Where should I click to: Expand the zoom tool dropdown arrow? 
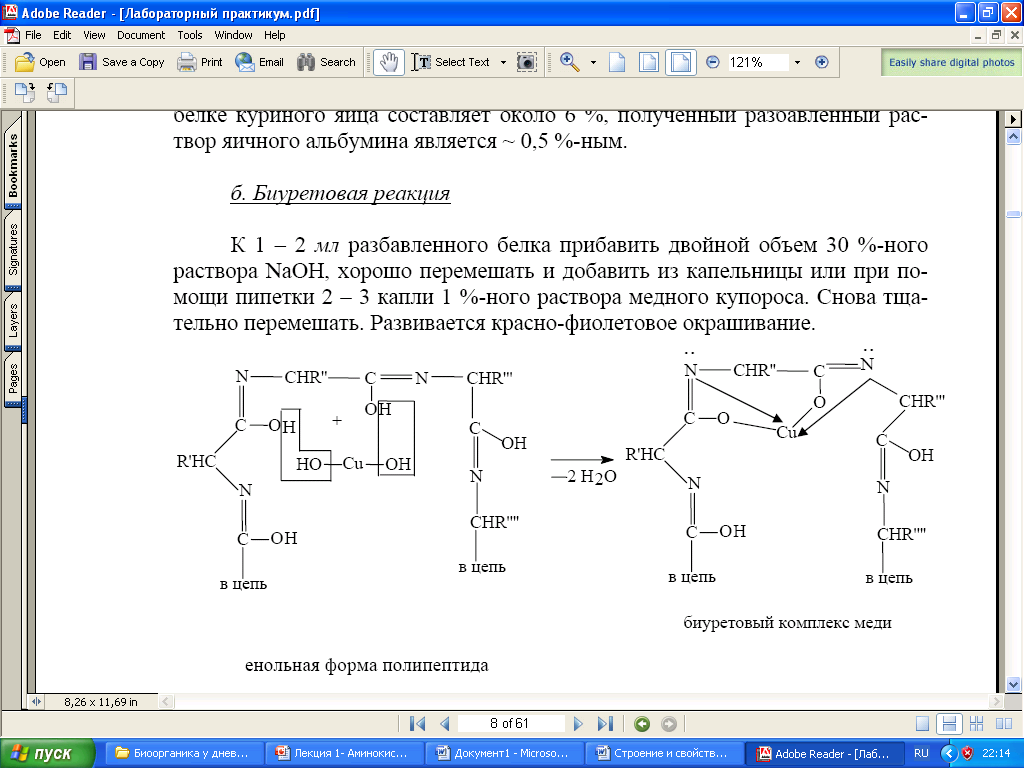point(593,63)
